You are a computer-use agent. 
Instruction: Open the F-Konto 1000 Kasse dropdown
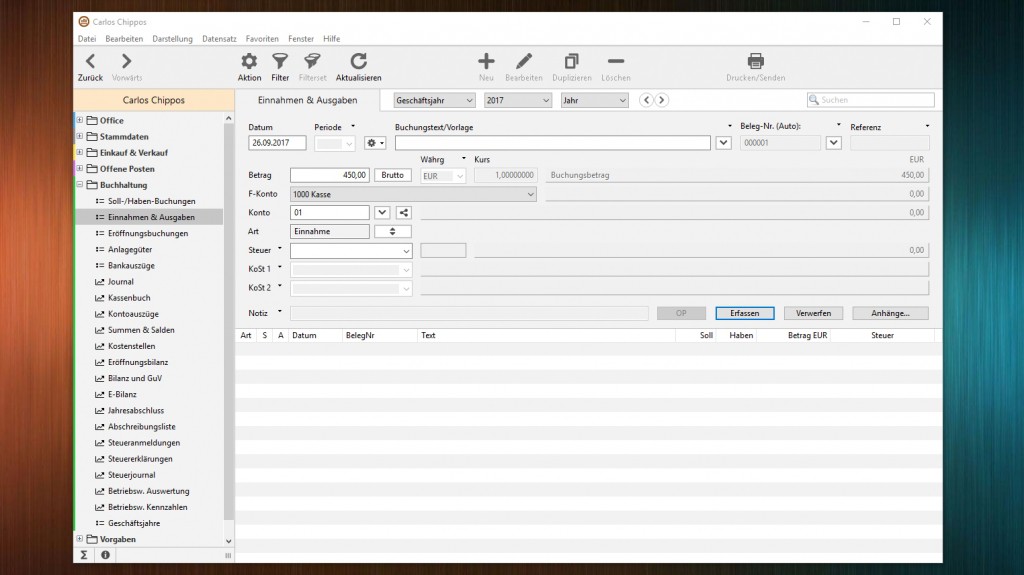413,194
